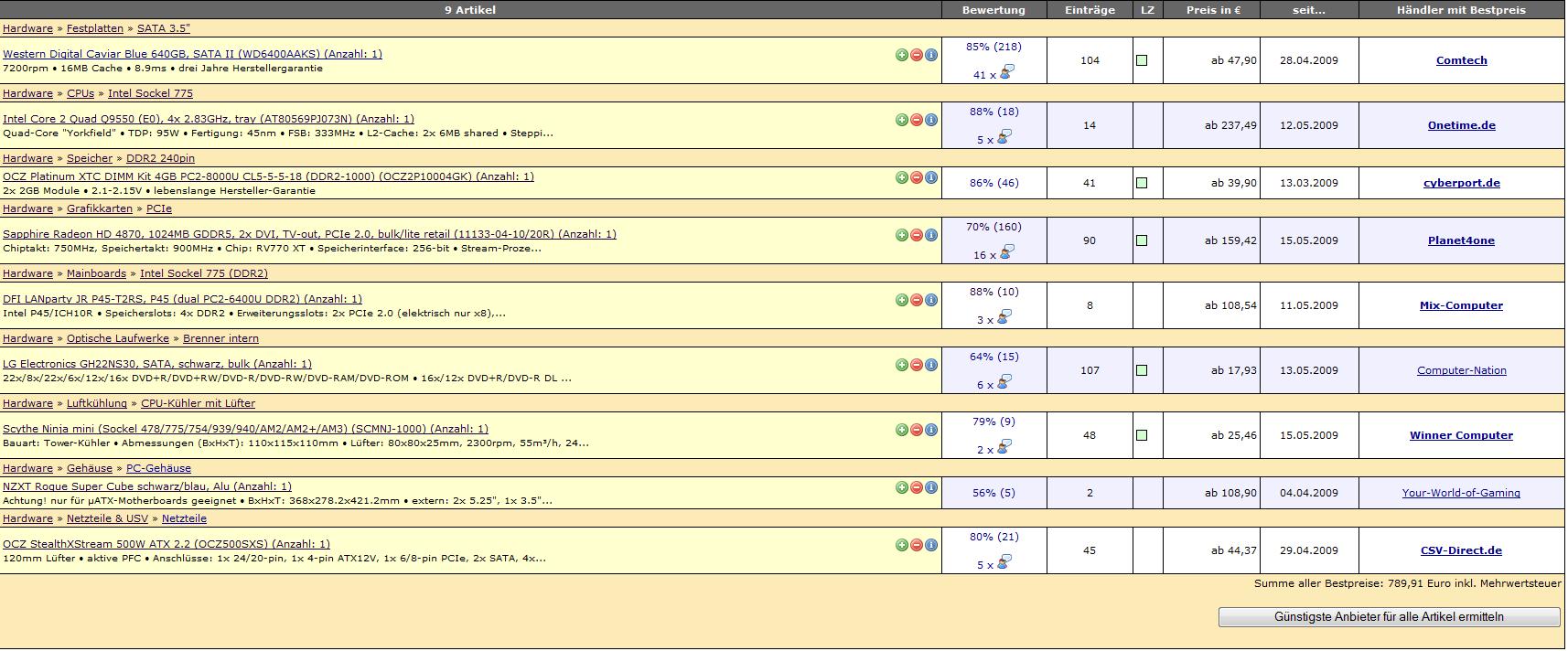Image resolution: width=1568 pixels, height=651 pixels.
Task: Click the Preis in € column header
Action: pyautogui.click(x=1213, y=10)
